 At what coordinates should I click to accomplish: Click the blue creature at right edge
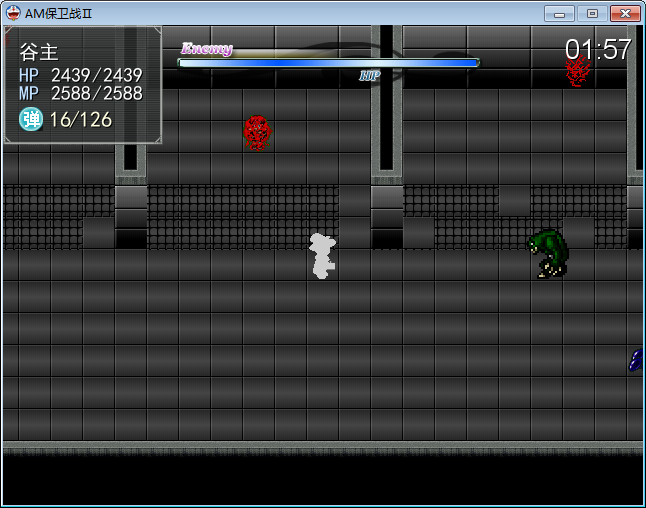coord(636,360)
